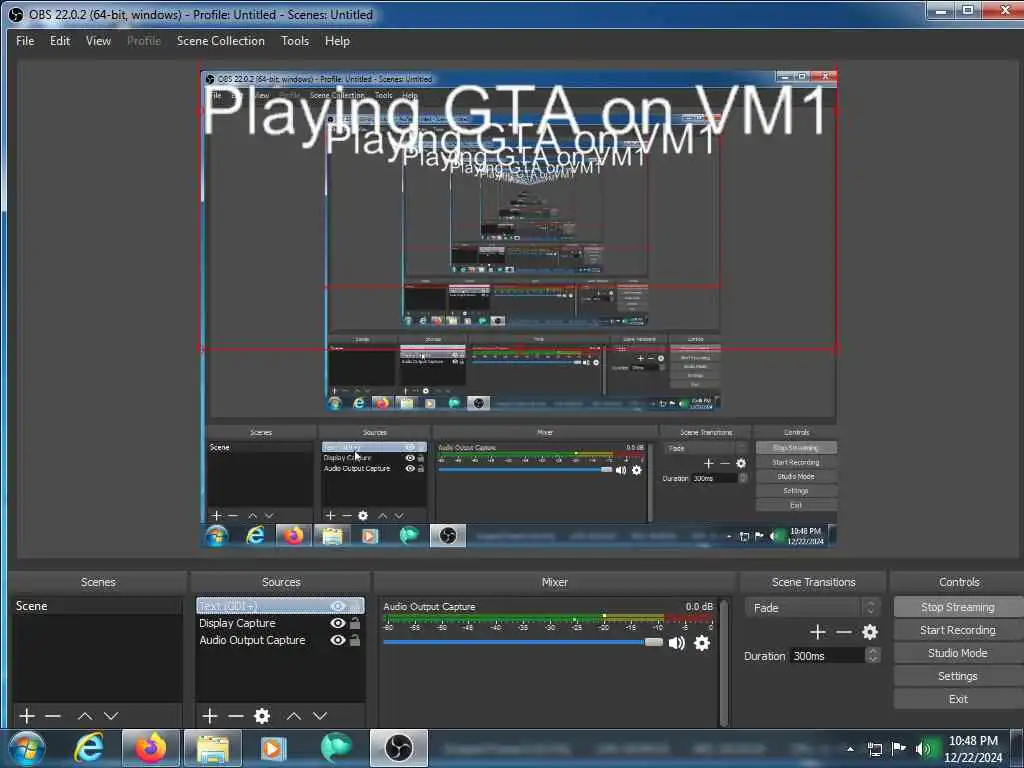Select the Display Capture source row
The width and height of the screenshot is (1024, 768).
click(x=280, y=623)
